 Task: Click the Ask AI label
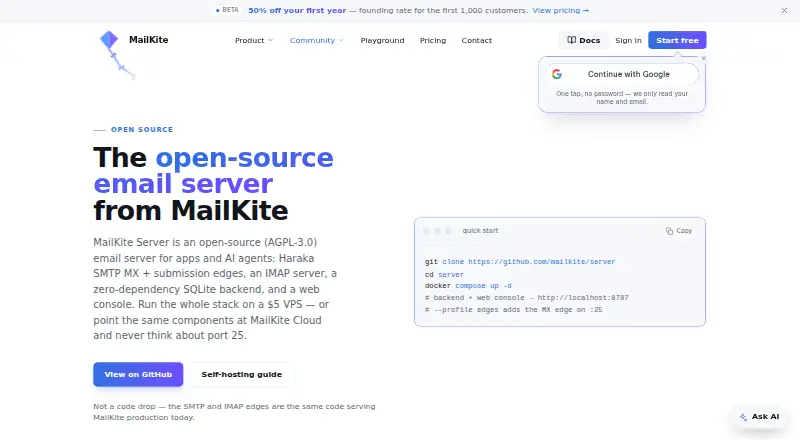point(765,417)
